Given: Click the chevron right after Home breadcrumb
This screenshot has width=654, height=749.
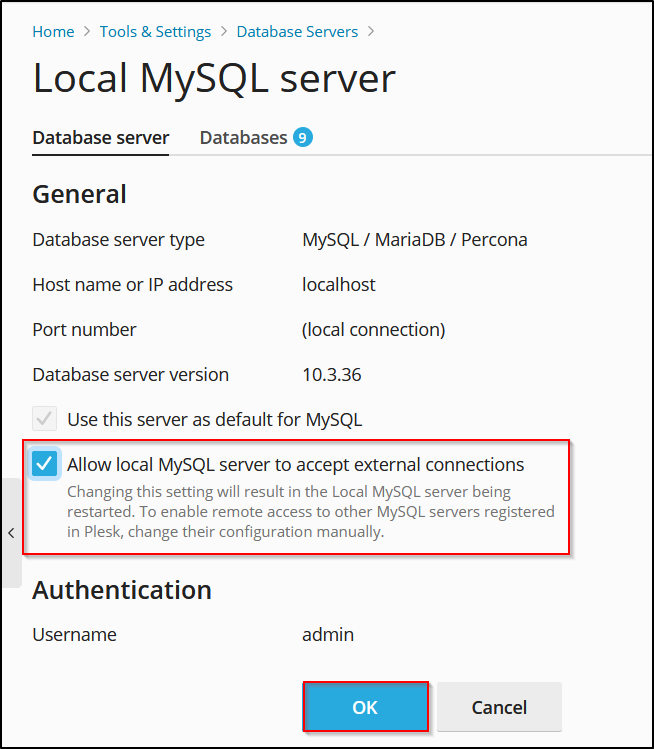Looking at the screenshot, I should 87,32.
